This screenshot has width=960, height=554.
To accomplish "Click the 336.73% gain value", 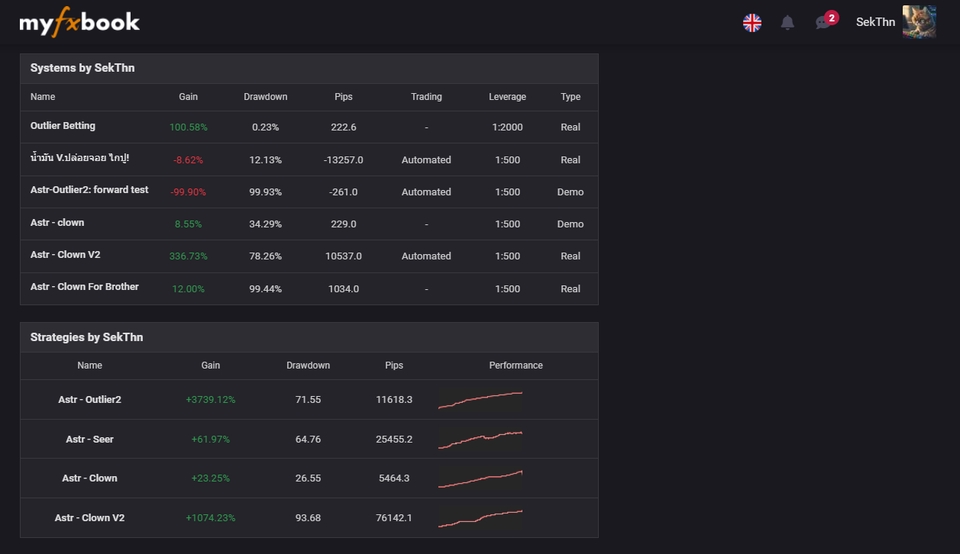I will (188, 256).
